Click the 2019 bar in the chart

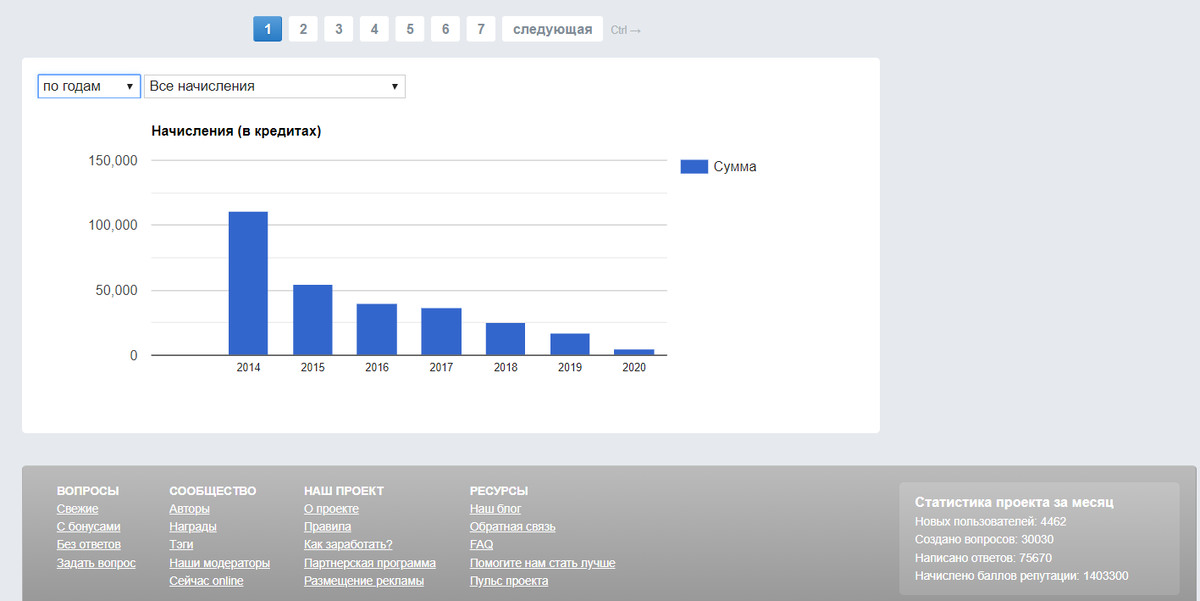coord(570,344)
